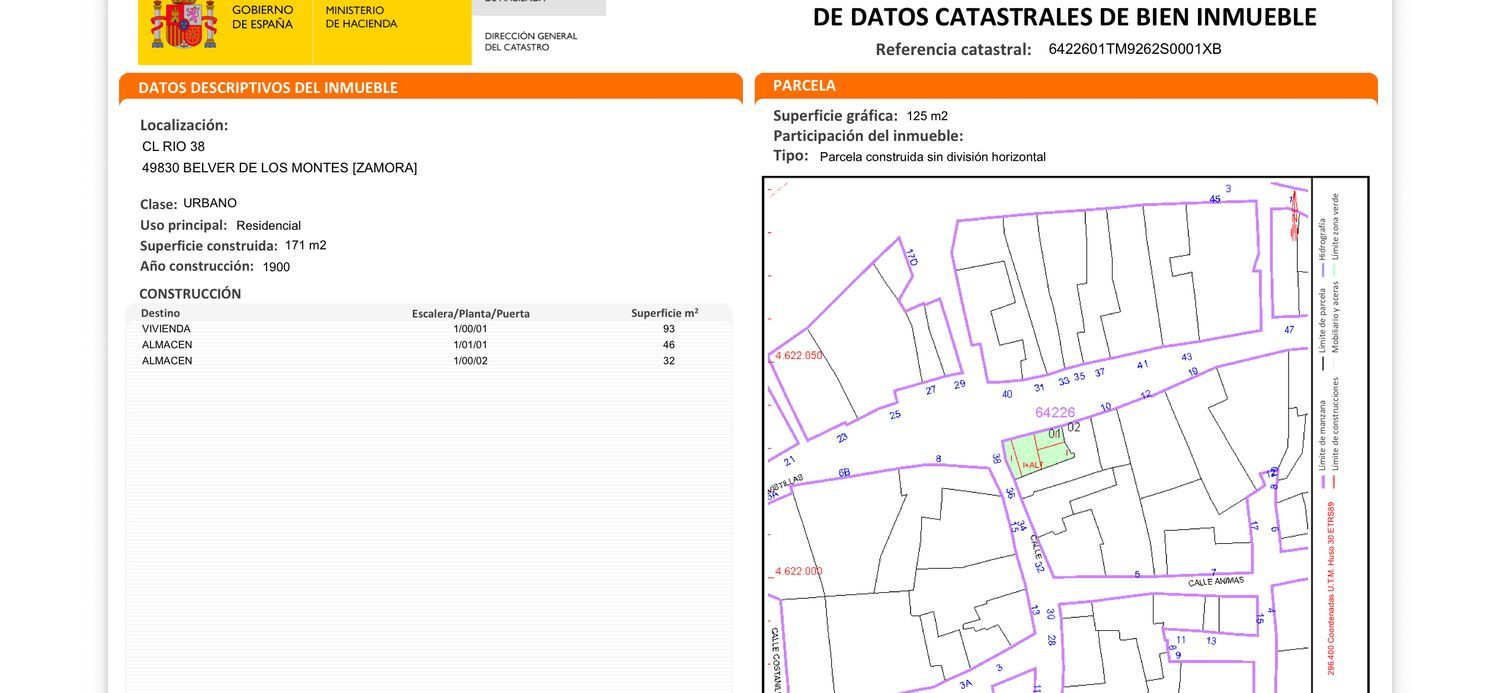The height and width of the screenshot is (693, 1500).
Task: Select the surface value '46'
Action: click(x=668, y=345)
